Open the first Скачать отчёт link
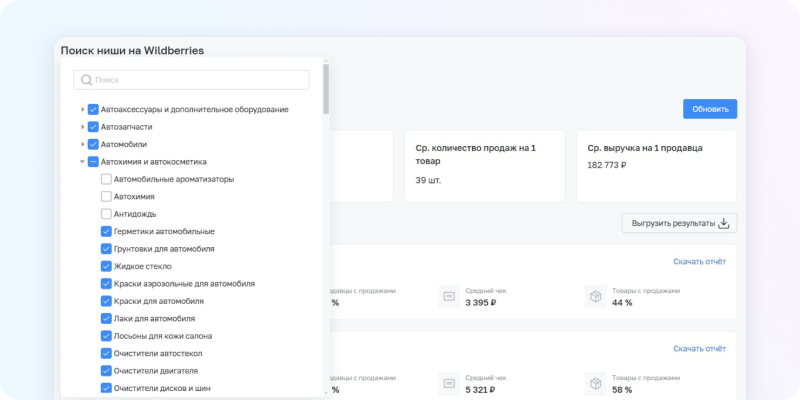 (699, 262)
